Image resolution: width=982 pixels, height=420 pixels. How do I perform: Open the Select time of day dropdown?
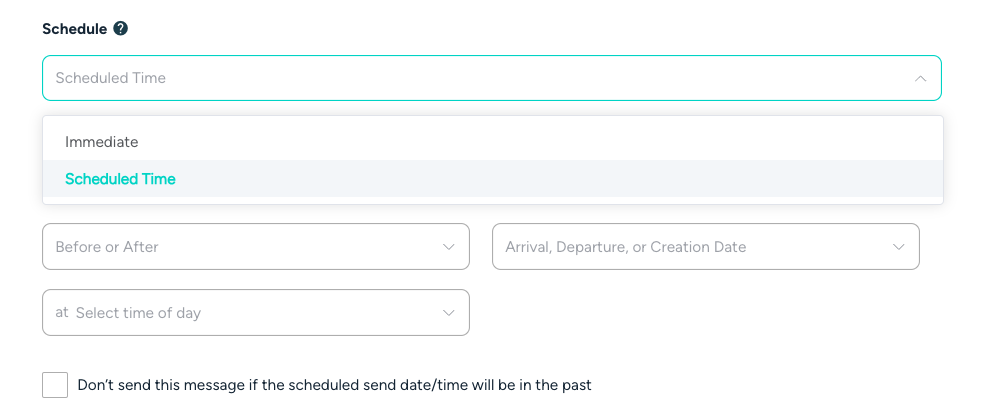point(255,313)
